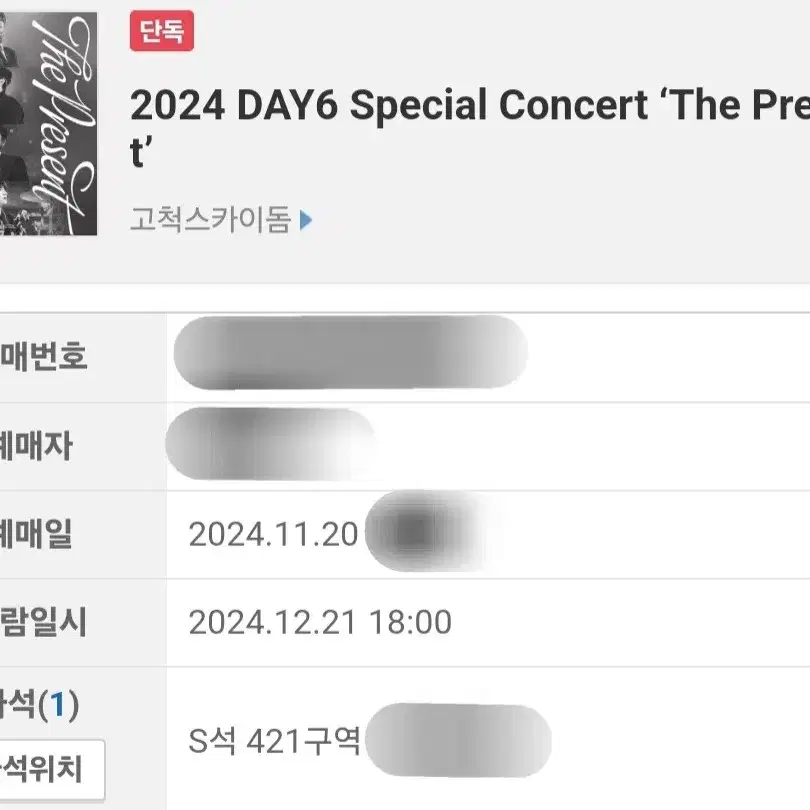Click the 예매일 row label
810x810 pixels.
pyautogui.click(x=36, y=534)
